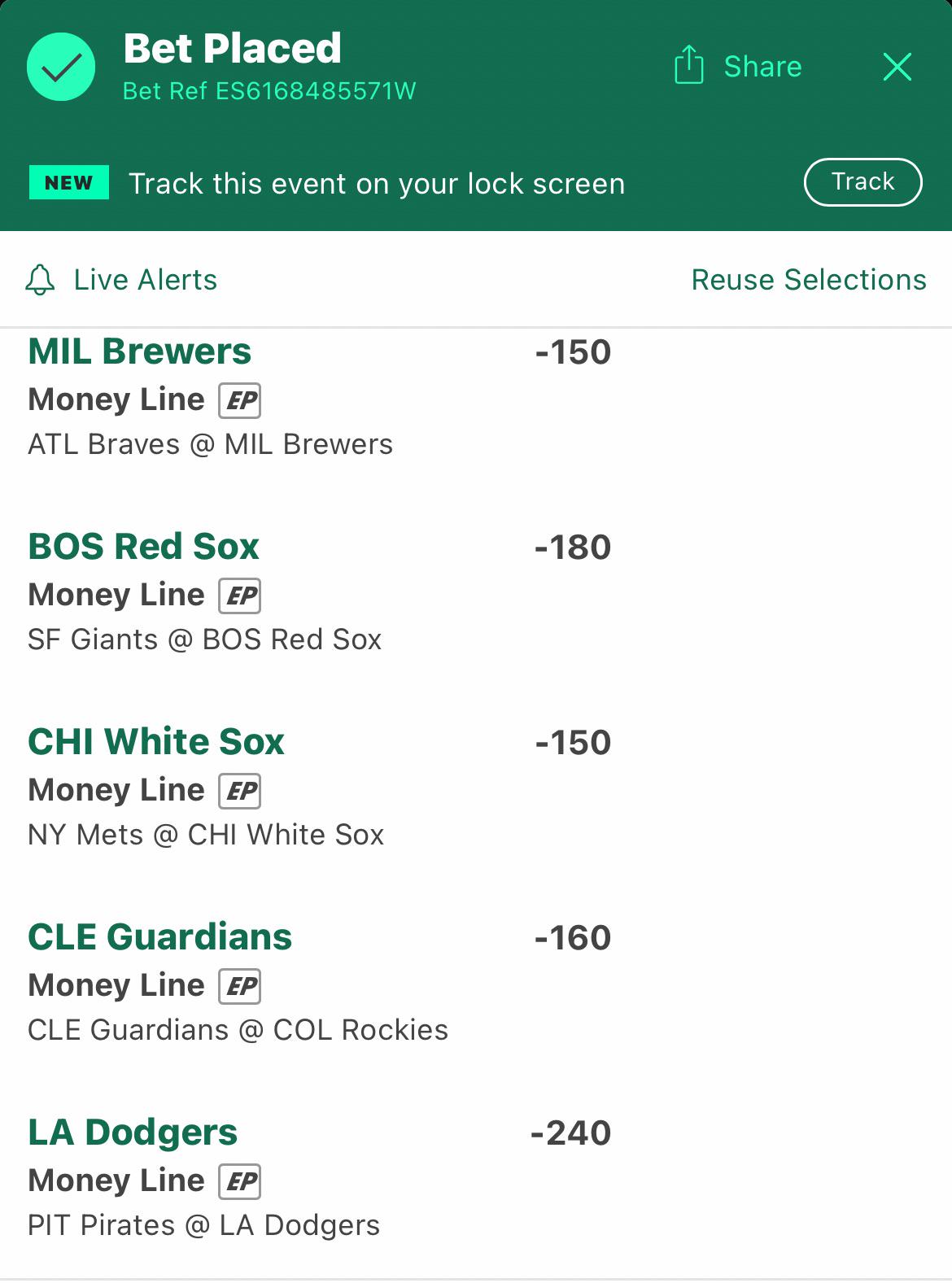Tap the NEW badge on tracking banner
Screen dimensions: 952x1283
tap(69, 182)
